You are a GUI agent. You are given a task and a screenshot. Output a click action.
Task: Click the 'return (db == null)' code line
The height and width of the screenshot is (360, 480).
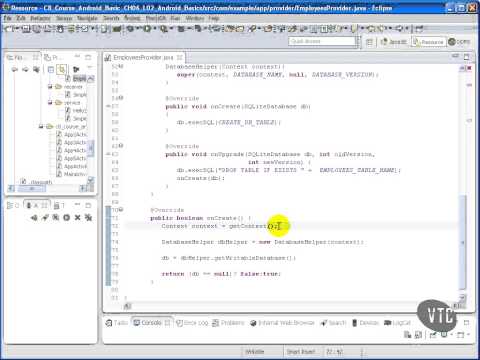pyautogui.click(x=221, y=274)
